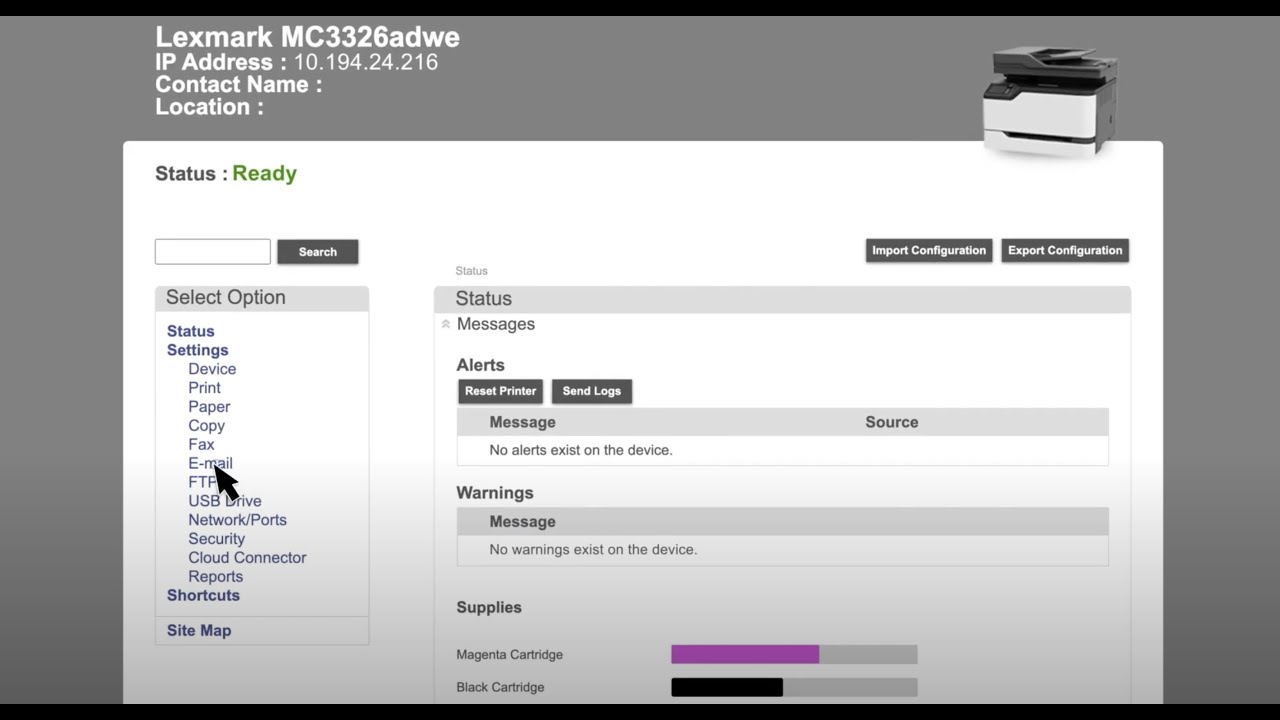This screenshot has height=720, width=1280.
Task: Click the IP address 10.194.24.216
Action: pyautogui.click(x=366, y=62)
